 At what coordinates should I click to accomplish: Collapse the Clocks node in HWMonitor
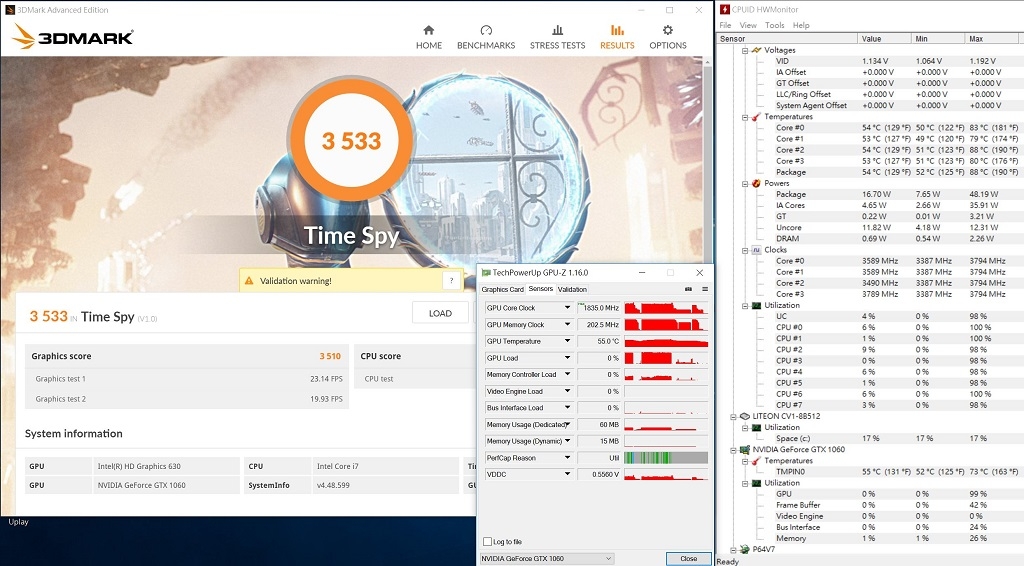[744, 250]
